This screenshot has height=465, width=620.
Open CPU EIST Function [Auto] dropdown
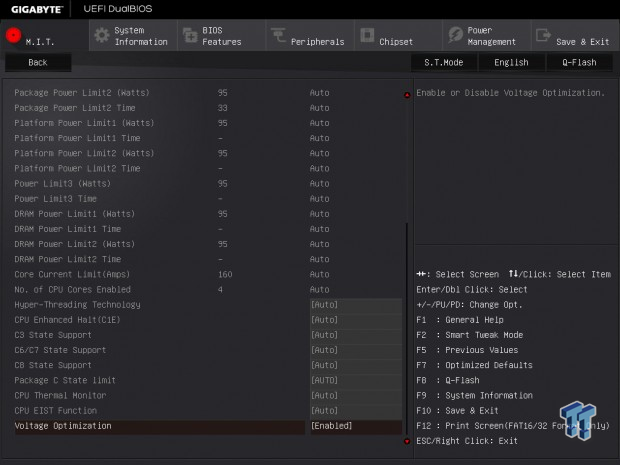click(356, 411)
